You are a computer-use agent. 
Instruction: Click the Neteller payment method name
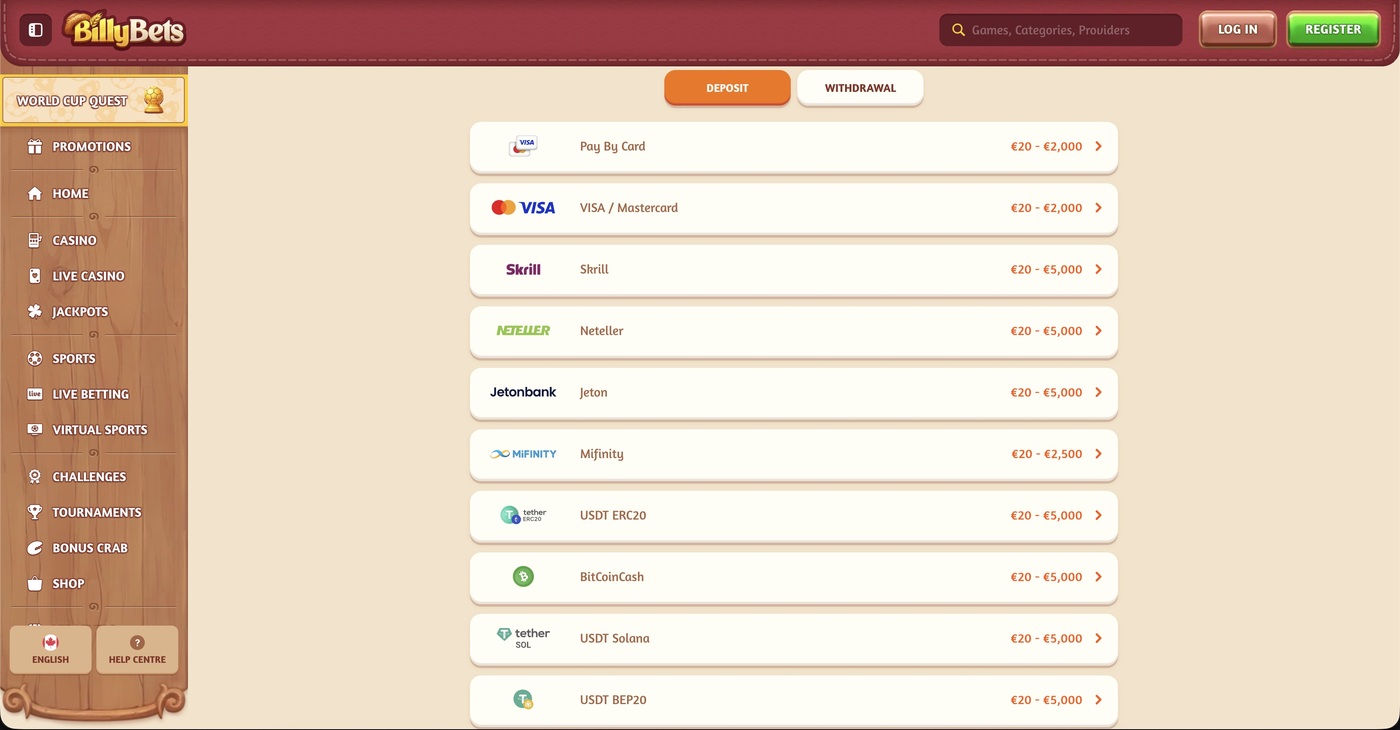[x=601, y=331]
